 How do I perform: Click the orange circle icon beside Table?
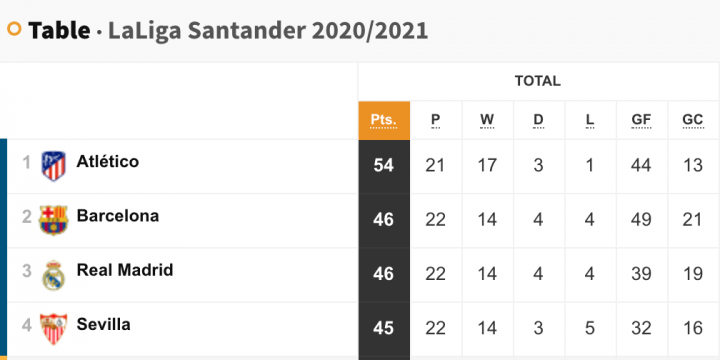[14, 29]
